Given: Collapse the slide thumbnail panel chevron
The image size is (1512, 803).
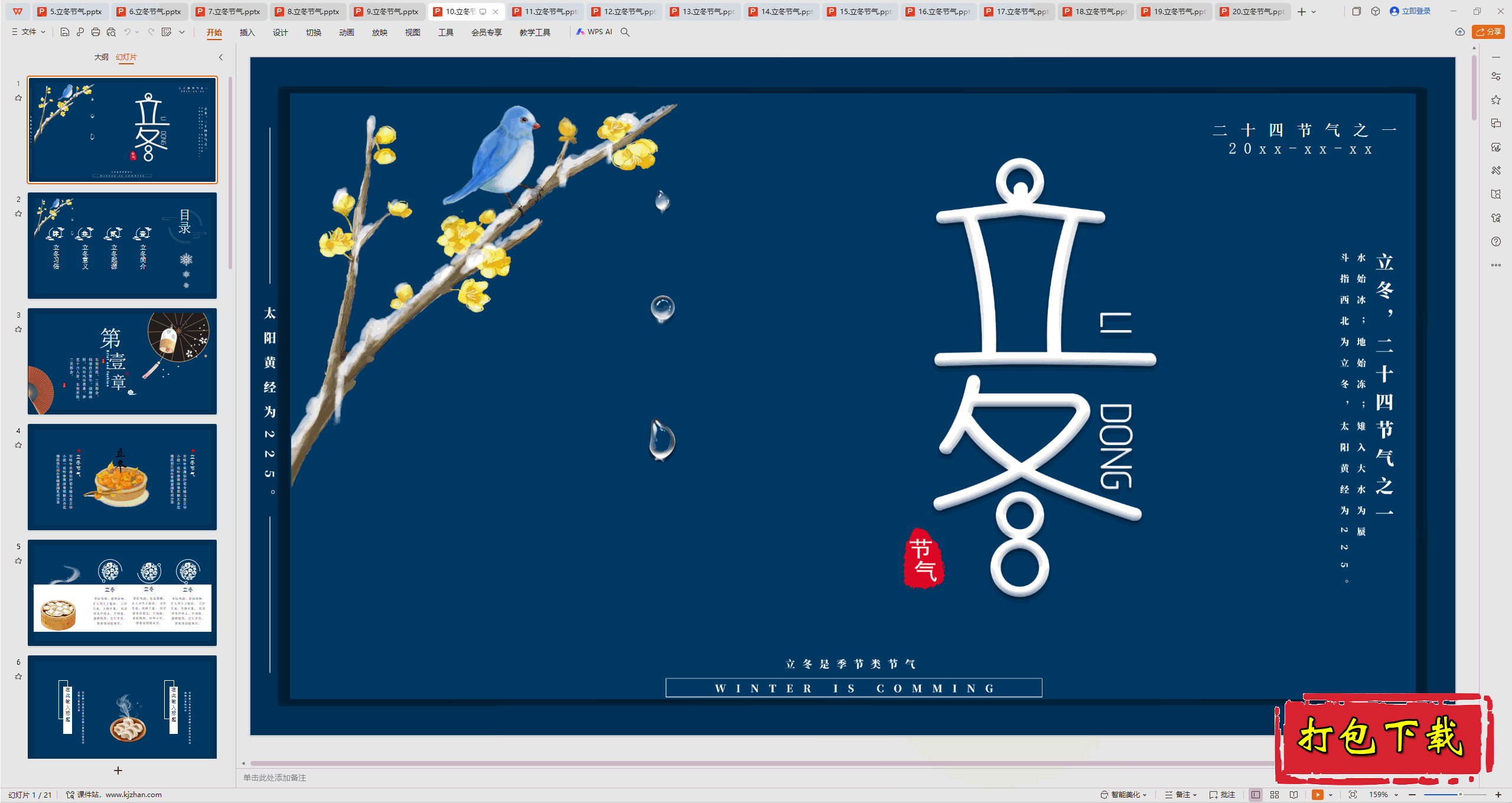Looking at the screenshot, I should [221, 57].
